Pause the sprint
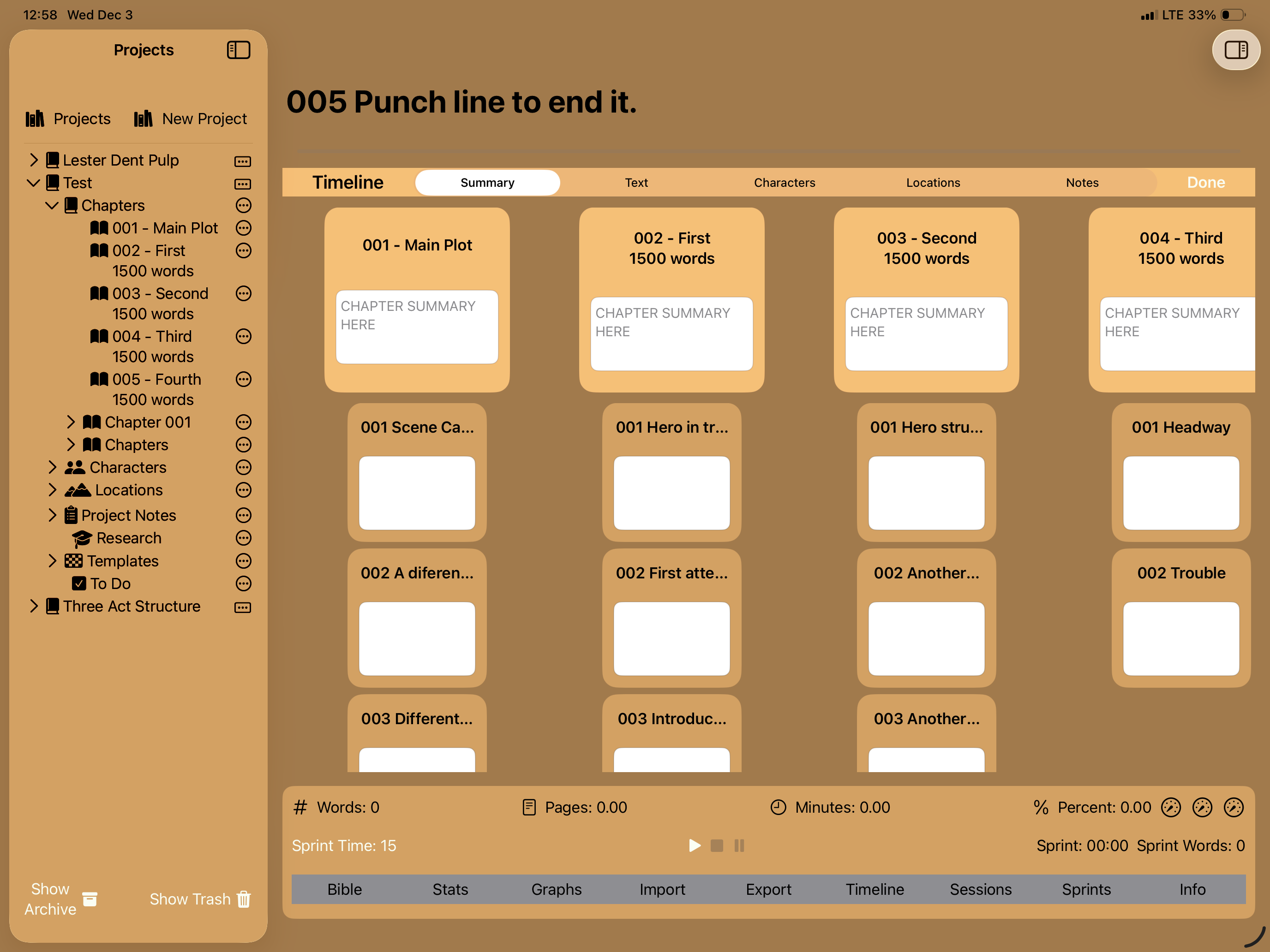Screen dimensions: 1270x952 pos(739,845)
